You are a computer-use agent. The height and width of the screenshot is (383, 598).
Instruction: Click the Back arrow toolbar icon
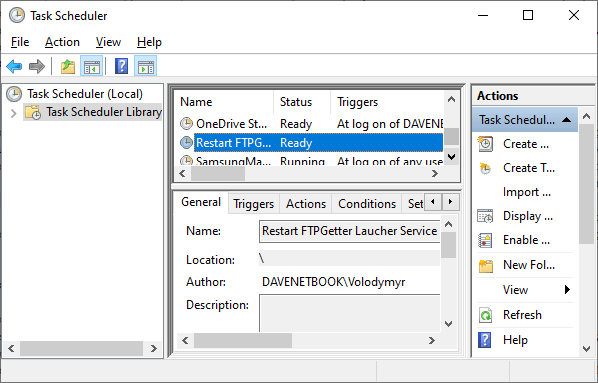tap(14, 66)
